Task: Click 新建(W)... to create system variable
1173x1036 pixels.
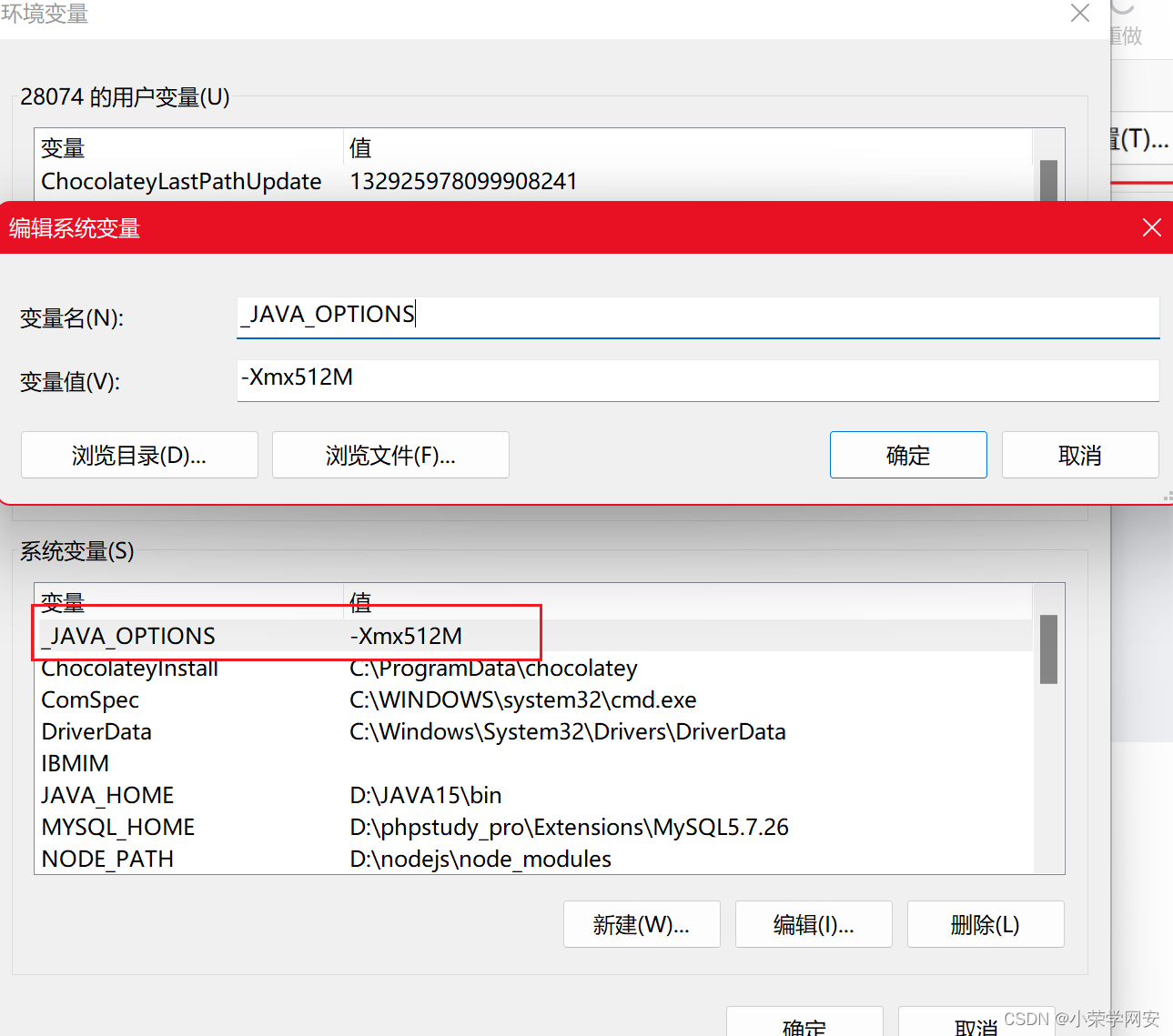Action: point(642,924)
